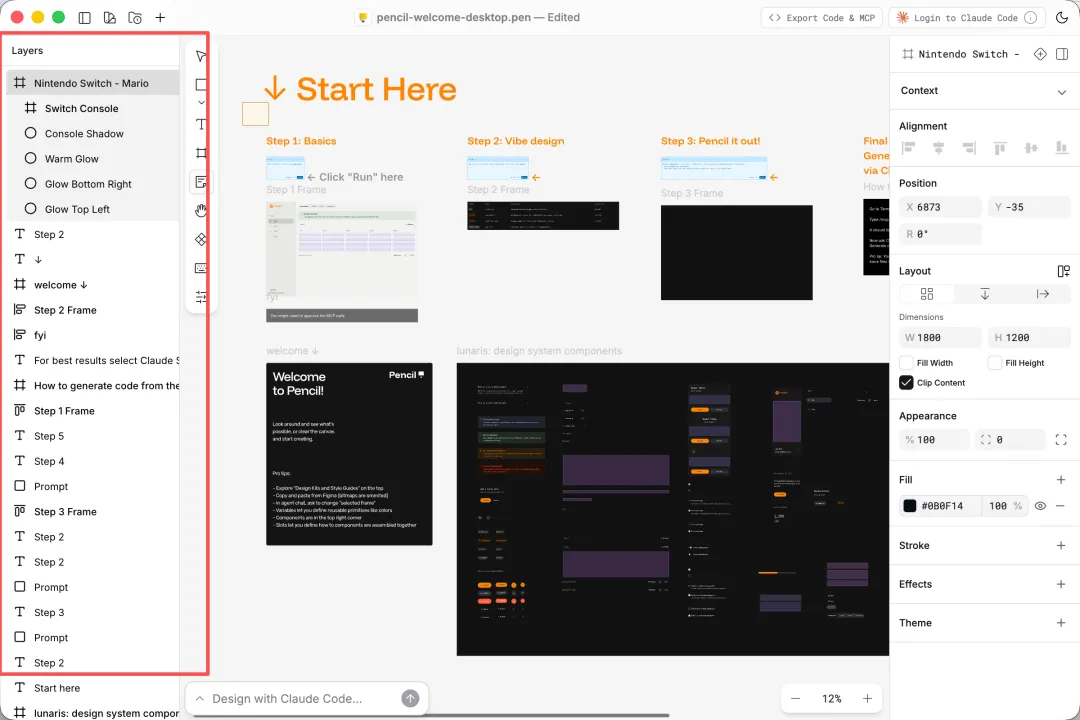Screen dimensions: 1080x720
Task: Zoom out with minus button
Action: (796, 699)
